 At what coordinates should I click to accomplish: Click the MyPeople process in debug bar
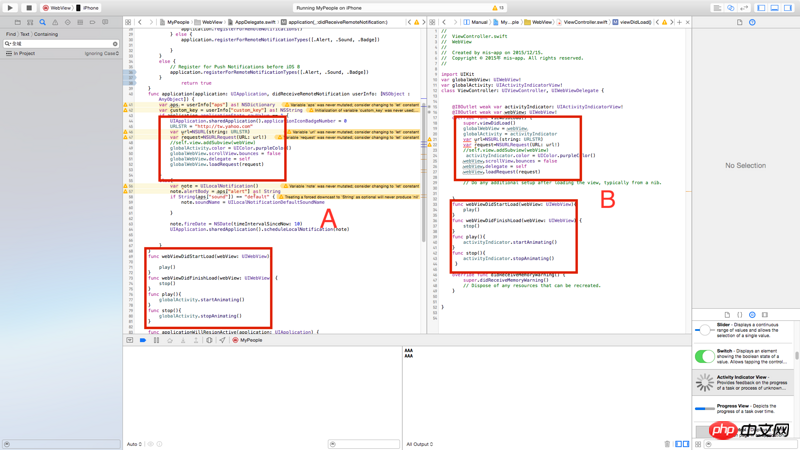pos(247,340)
